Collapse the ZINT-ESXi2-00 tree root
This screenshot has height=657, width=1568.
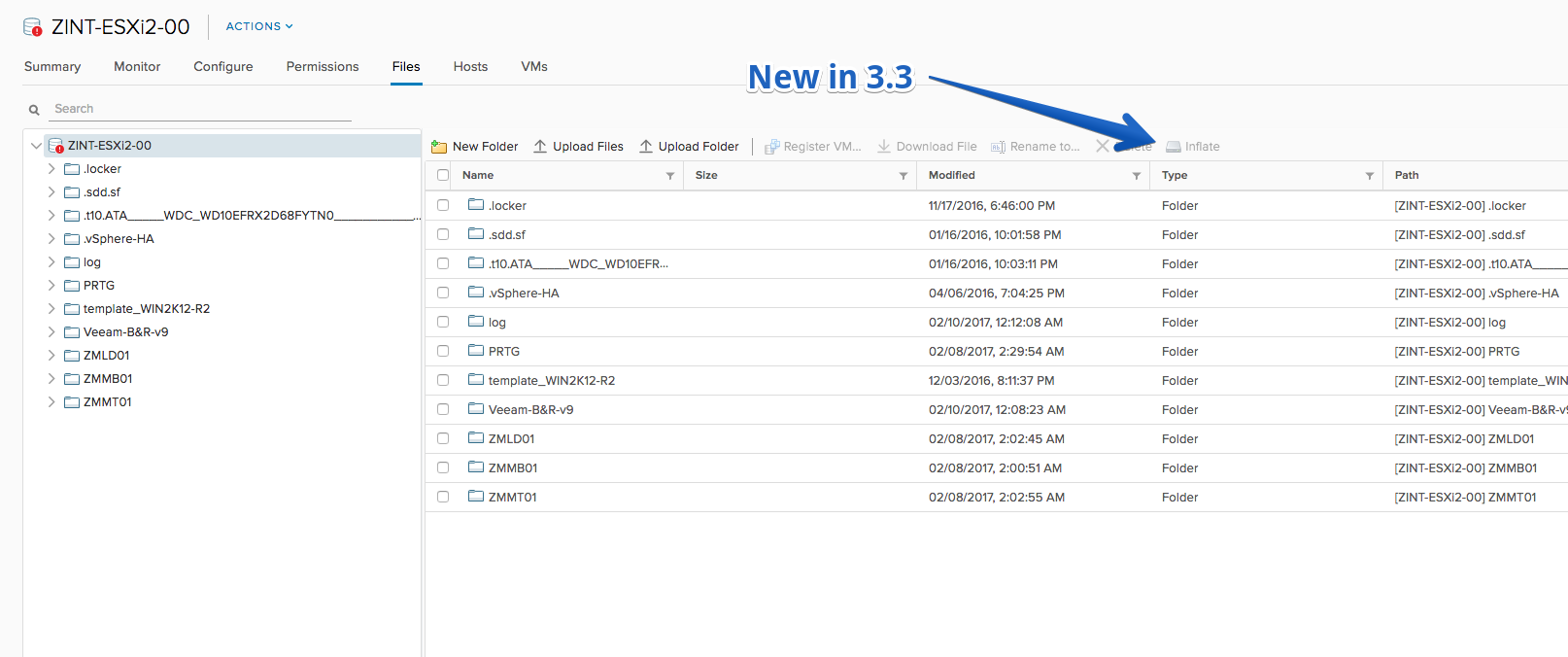click(x=36, y=146)
